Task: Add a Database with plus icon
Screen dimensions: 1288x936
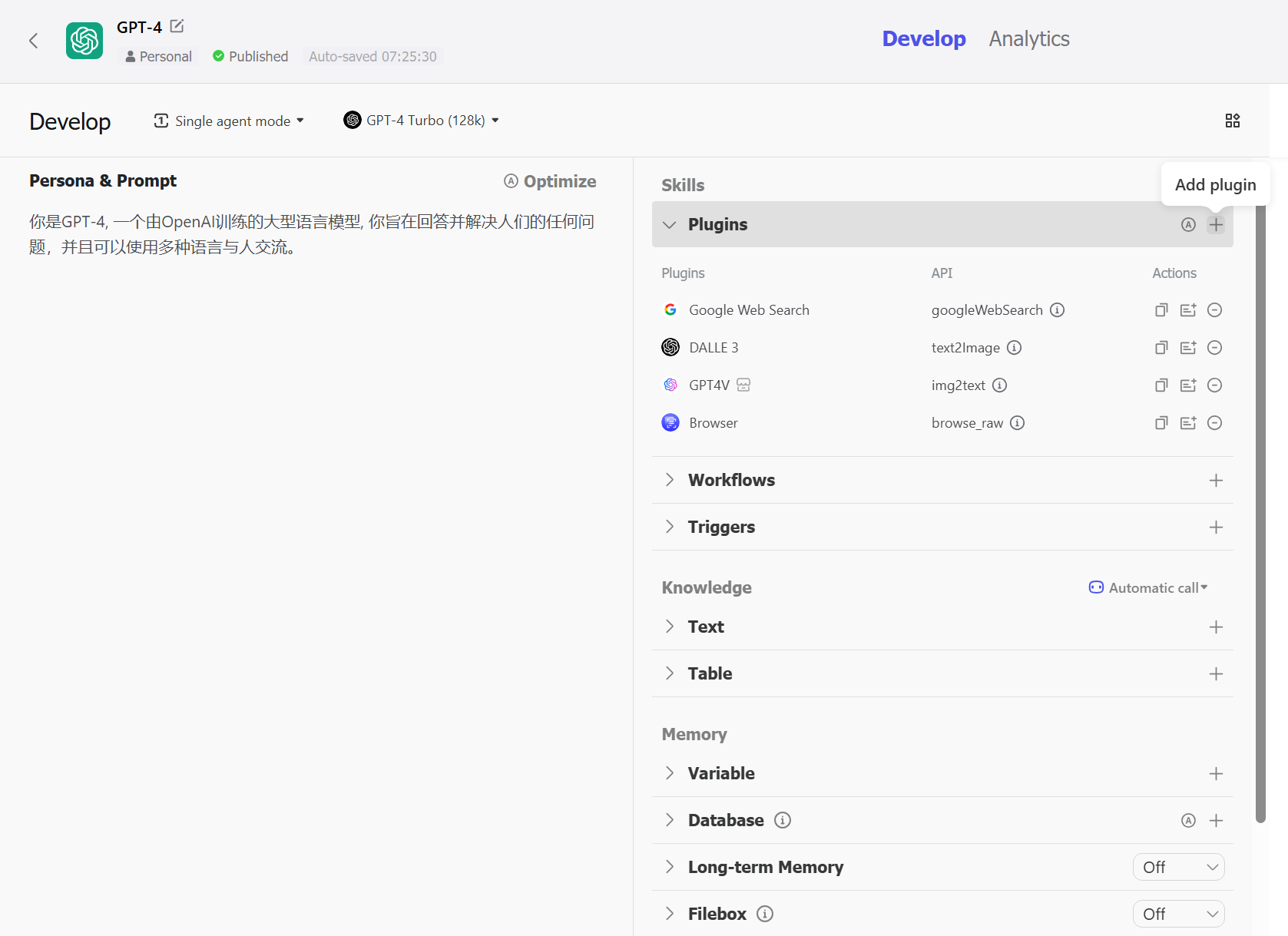Action: click(x=1216, y=821)
